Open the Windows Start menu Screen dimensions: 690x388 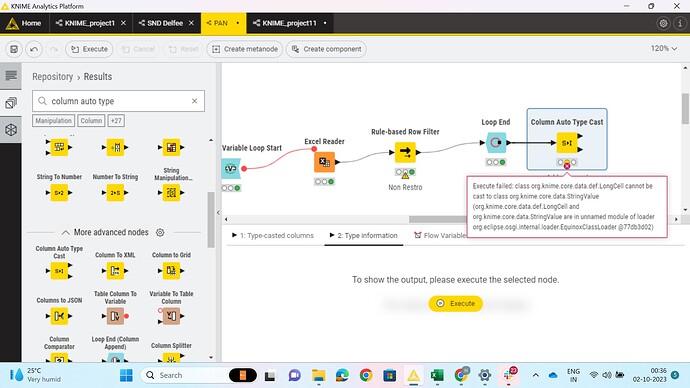(x=126, y=375)
